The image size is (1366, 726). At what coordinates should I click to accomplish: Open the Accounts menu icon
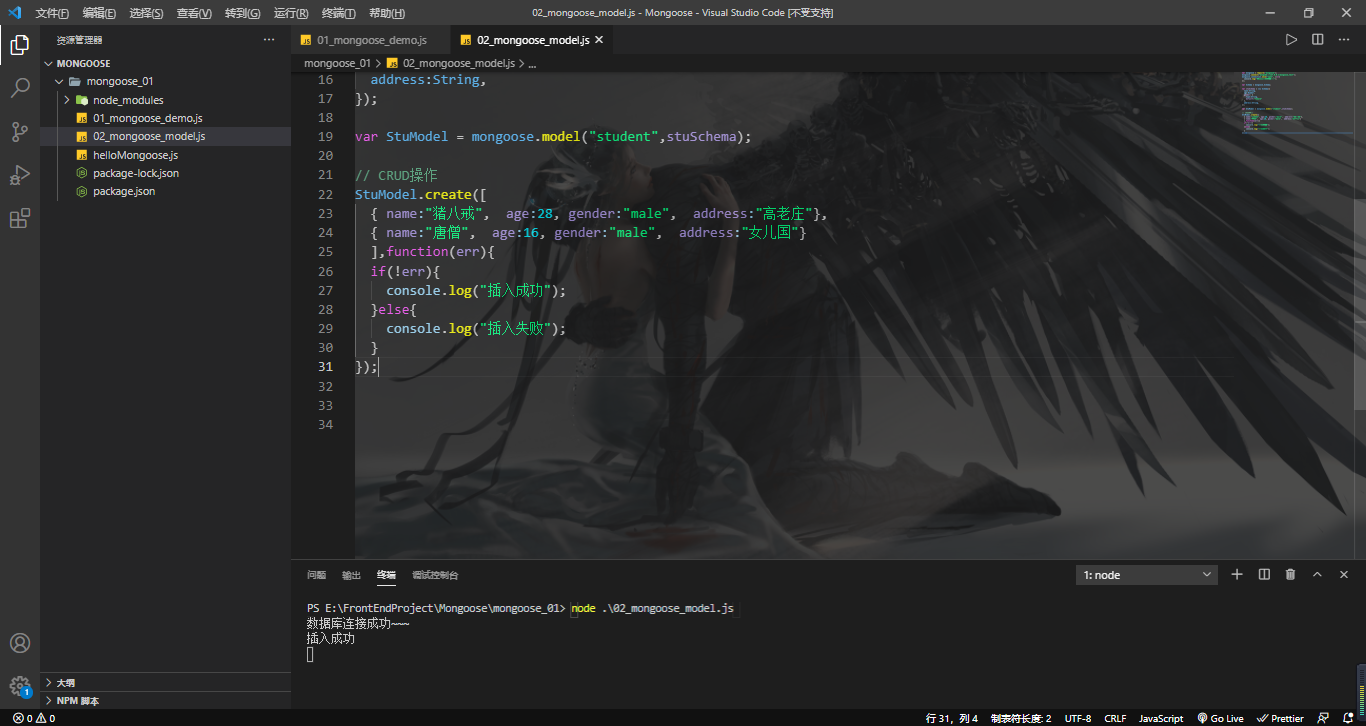point(20,643)
